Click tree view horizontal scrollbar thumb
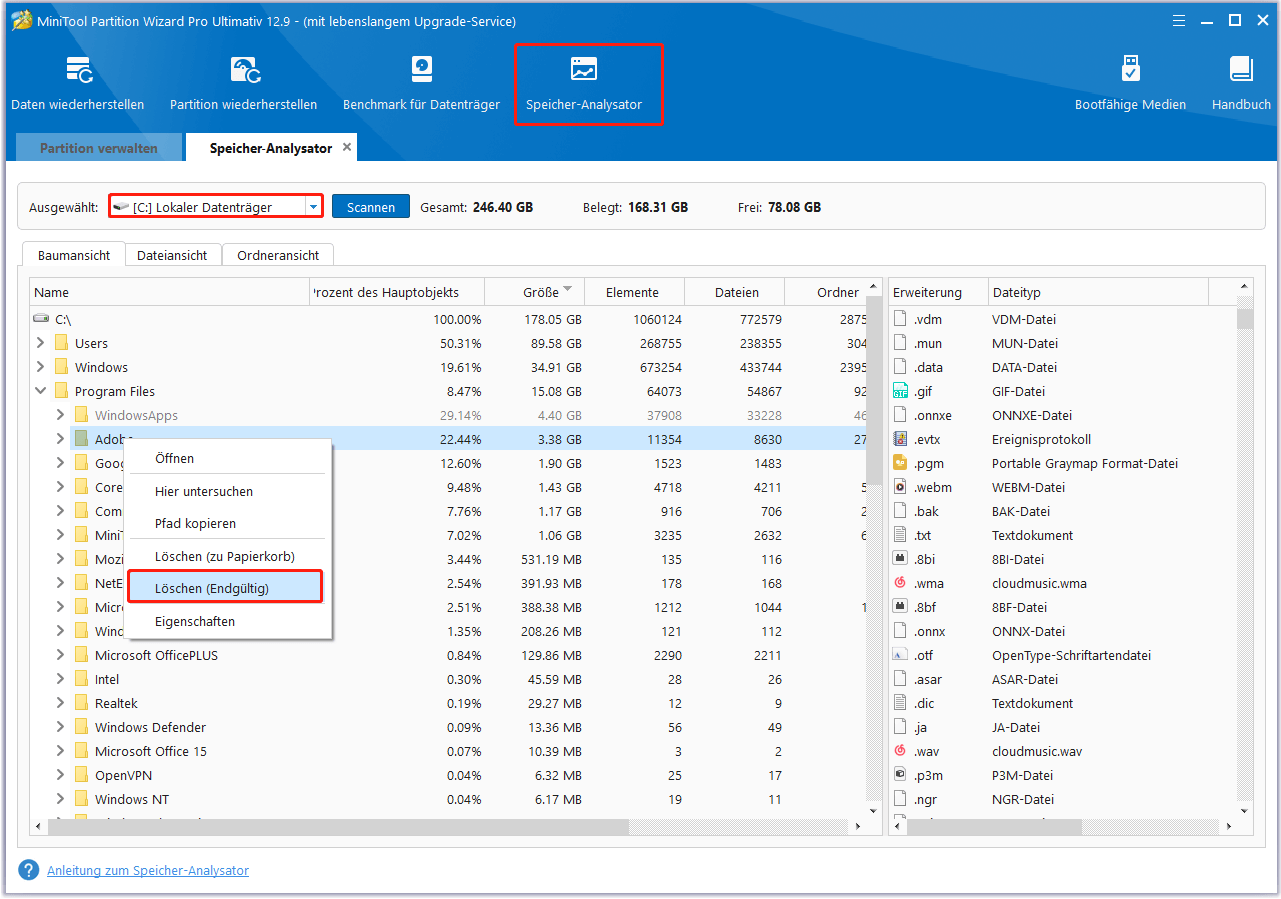Screen dimensions: 1281x899 338,827
